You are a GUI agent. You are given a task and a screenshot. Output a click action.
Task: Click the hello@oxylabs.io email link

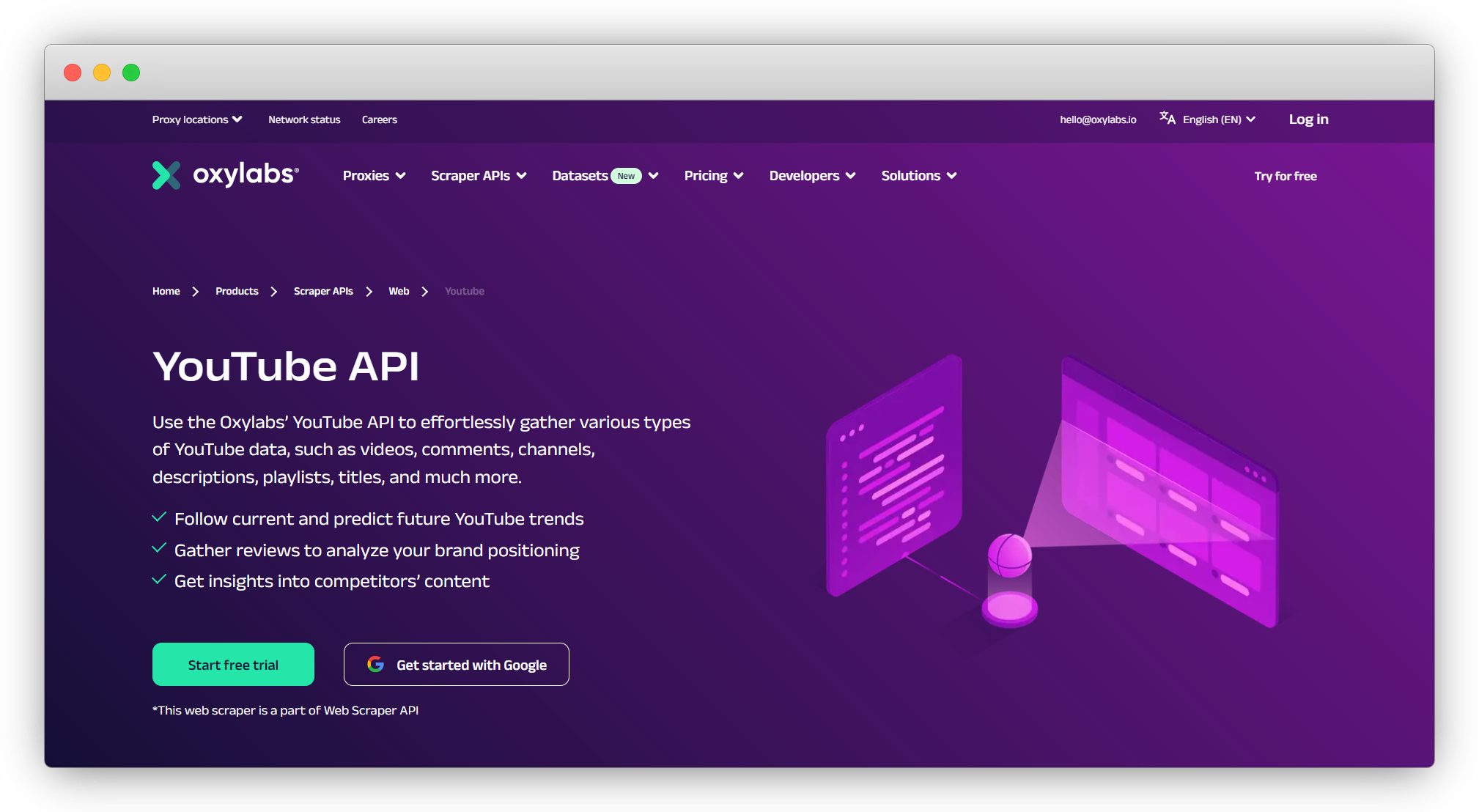coord(1098,119)
